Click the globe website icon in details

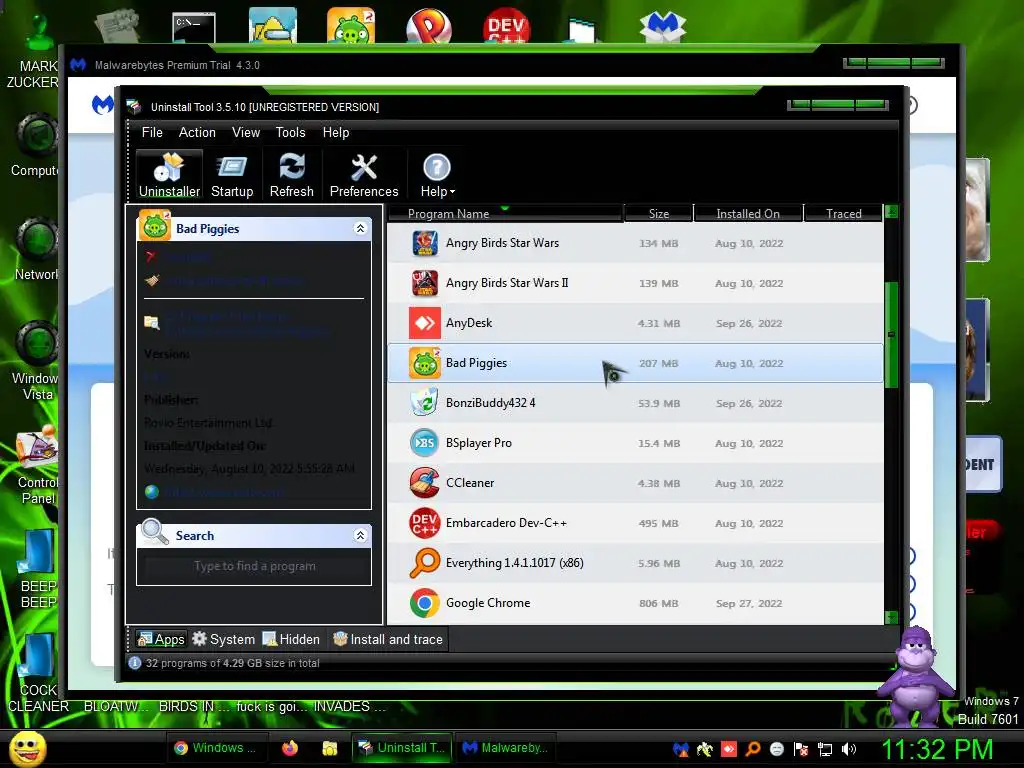point(152,492)
